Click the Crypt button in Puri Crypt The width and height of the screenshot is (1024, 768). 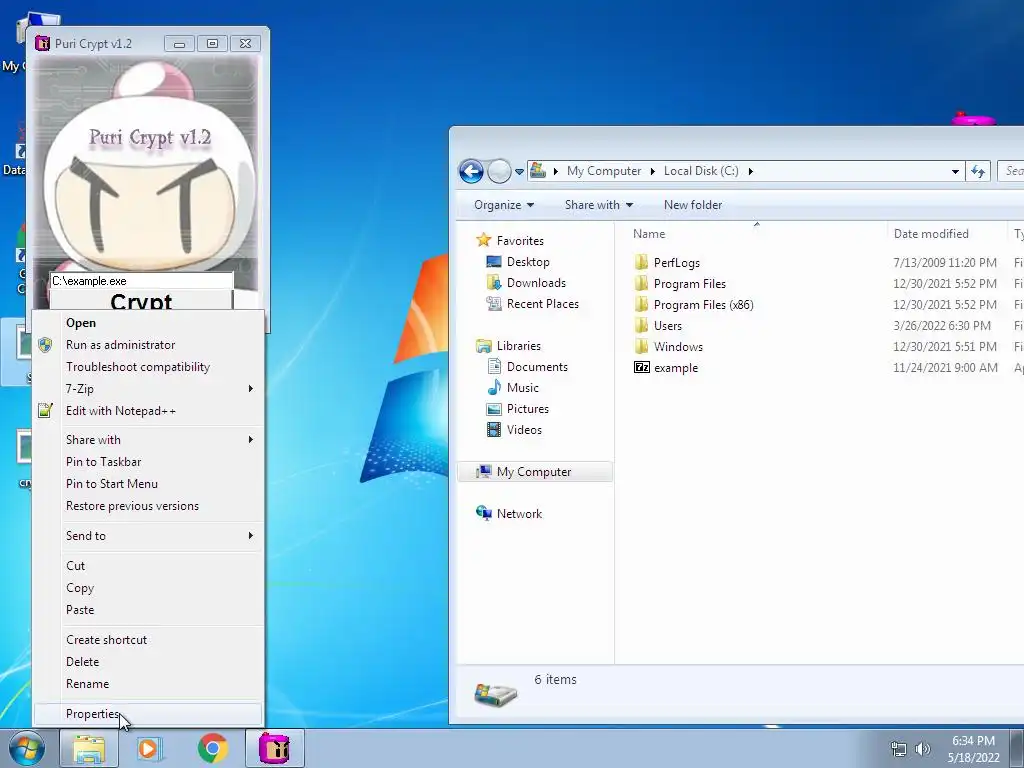141,300
